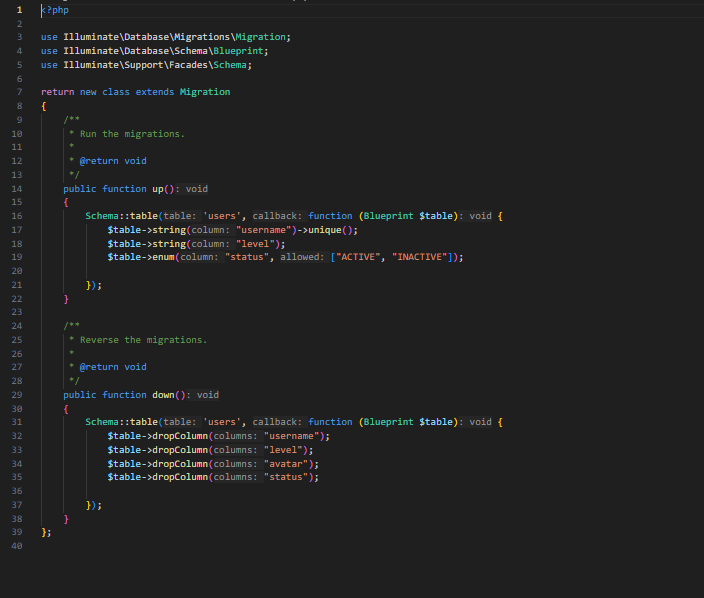
Task: Click the 'extends' keyword on line 7
Action: (155, 92)
